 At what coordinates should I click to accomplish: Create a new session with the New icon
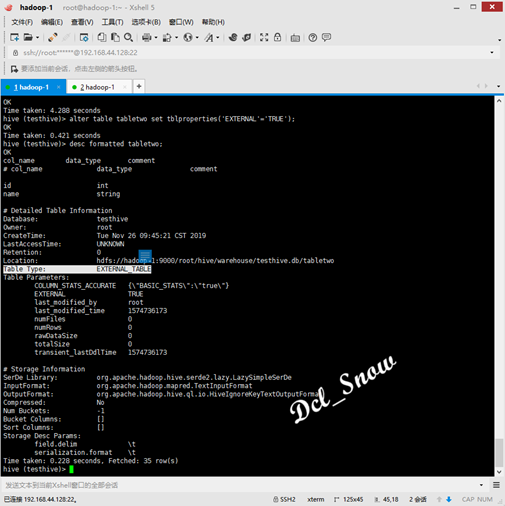pos(14,37)
